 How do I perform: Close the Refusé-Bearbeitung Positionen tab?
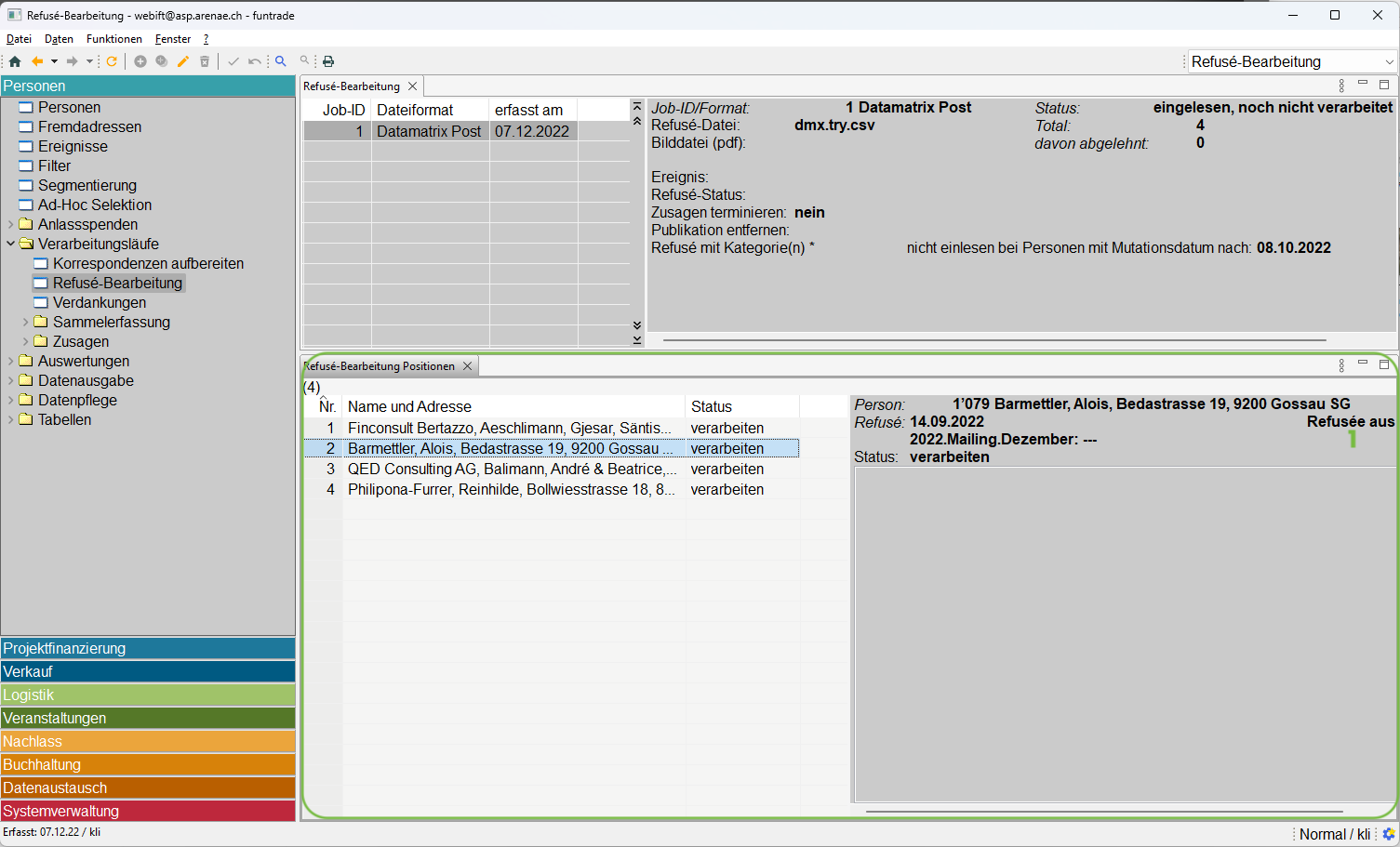tap(468, 366)
